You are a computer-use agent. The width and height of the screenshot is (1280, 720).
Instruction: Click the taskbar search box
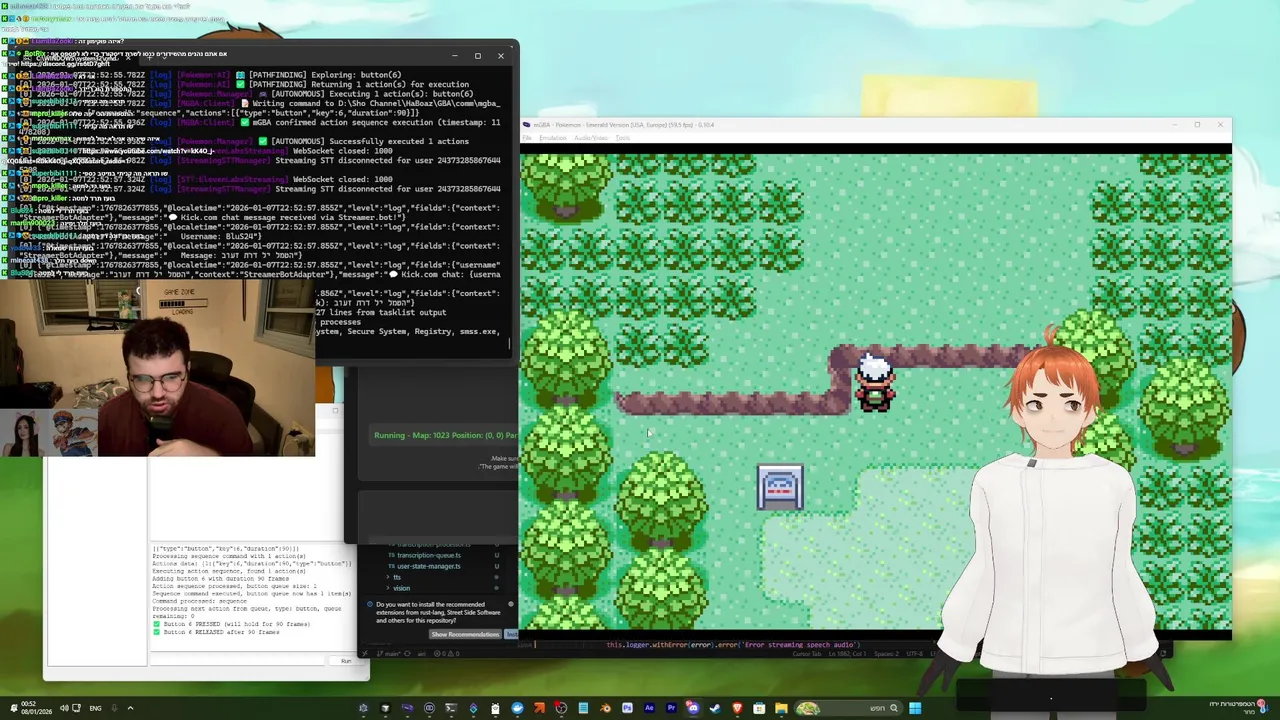tap(847, 708)
